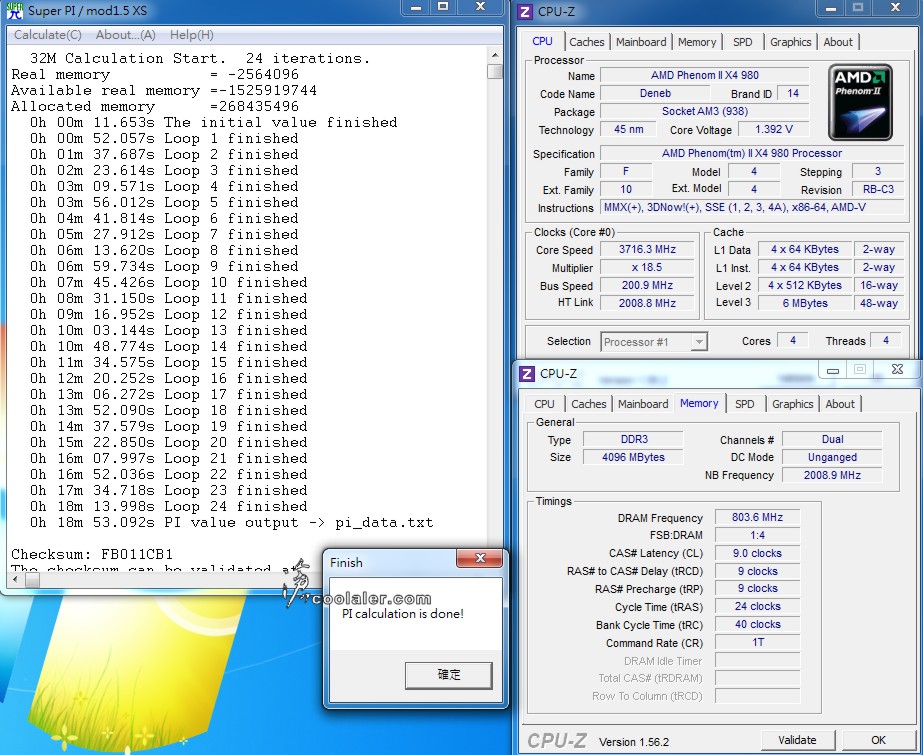Click the Cycle Time (tRAS) value 24 clocks
Image resolution: width=923 pixels, height=755 pixels.
click(757, 606)
